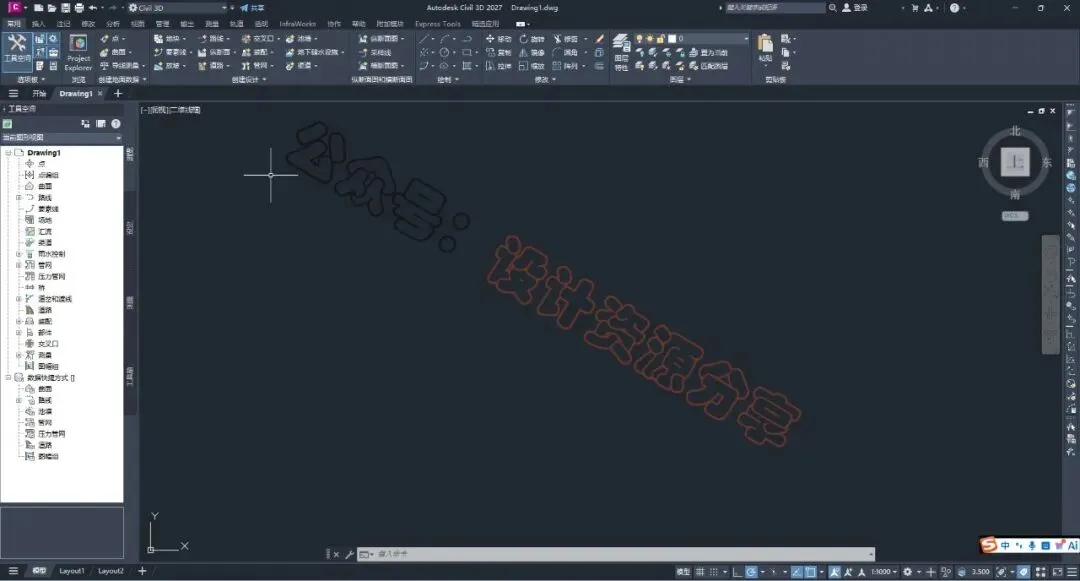The height and width of the screenshot is (581, 1080).
Task: Open the Annotate (注记) ribbon tab
Action: click(63, 23)
